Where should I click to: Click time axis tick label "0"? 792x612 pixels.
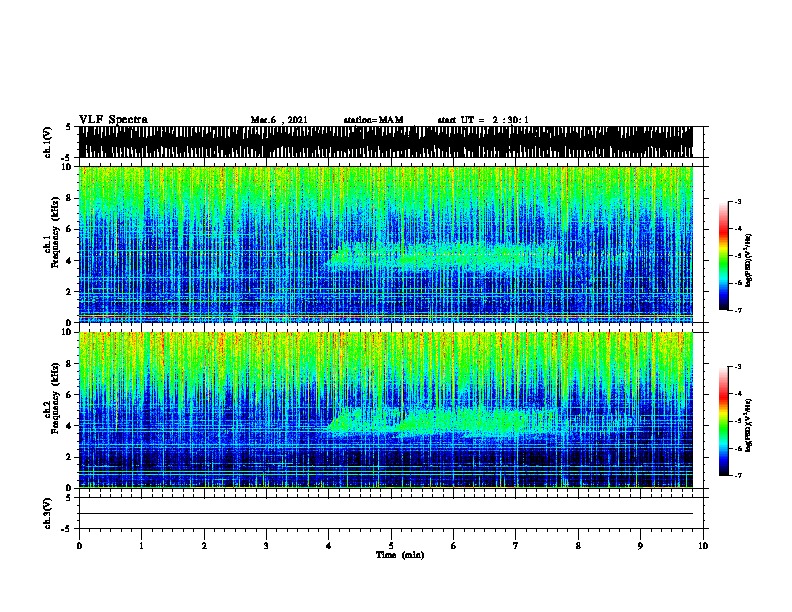tap(79, 545)
